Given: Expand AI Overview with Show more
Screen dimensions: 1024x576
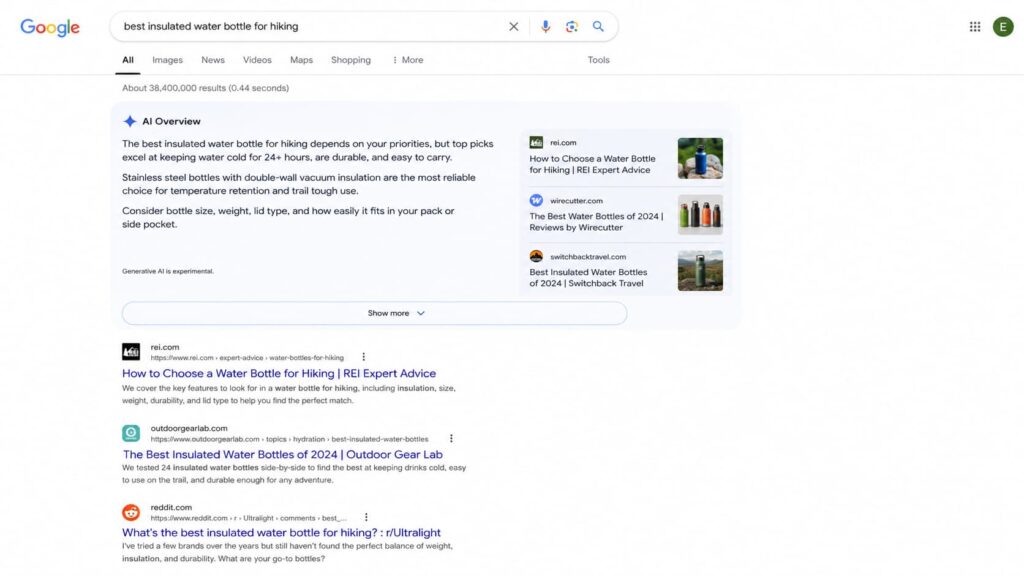Looking at the screenshot, I should click(x=374, y=313).
